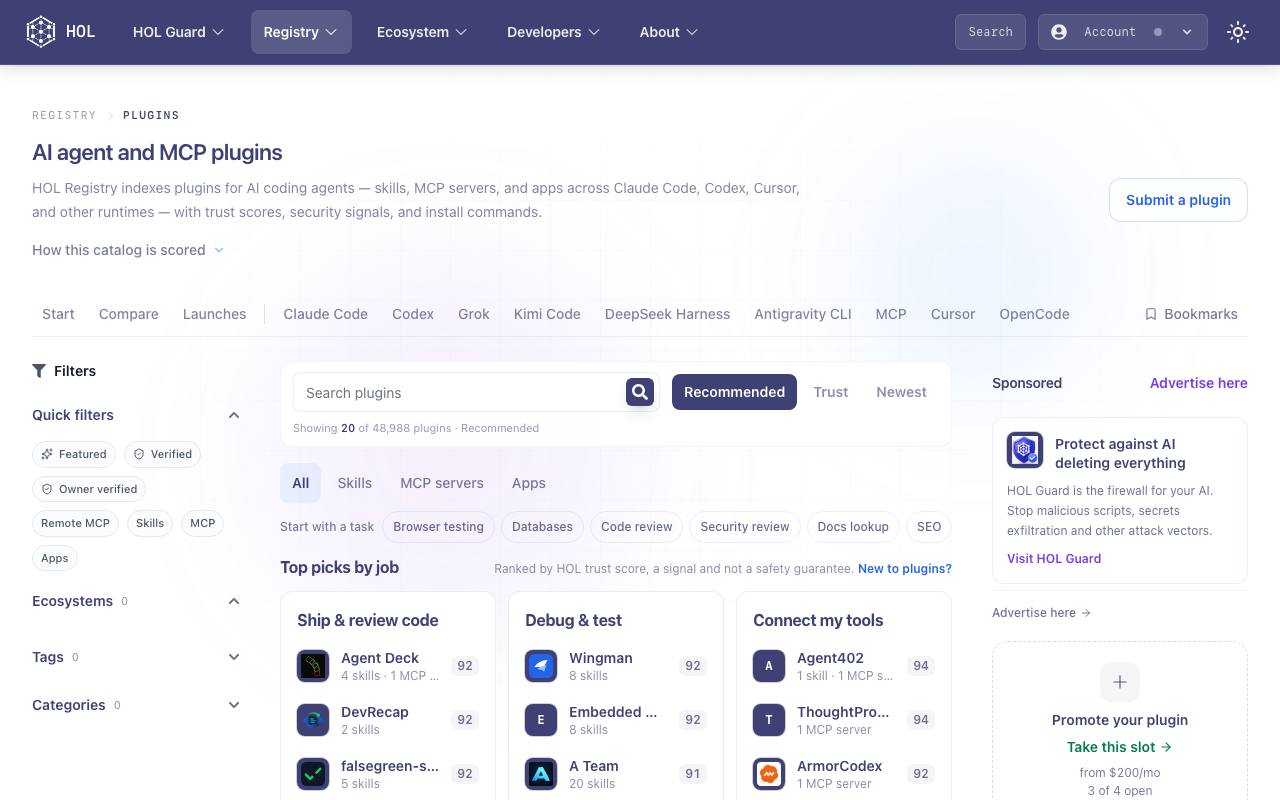1280x800 pixels.
Task: Open the Advertise here purple link
Action: (x=1199, y=383)
